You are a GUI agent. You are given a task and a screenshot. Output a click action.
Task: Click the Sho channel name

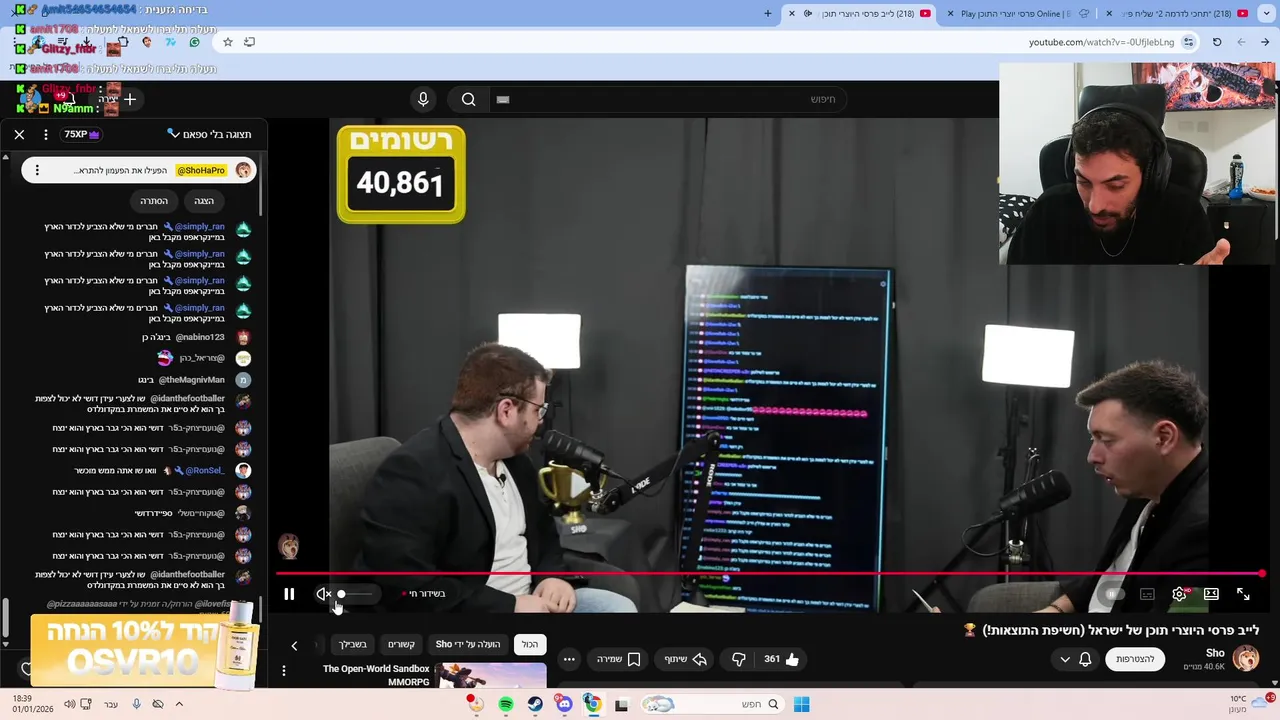click(x=1215, y=653)
